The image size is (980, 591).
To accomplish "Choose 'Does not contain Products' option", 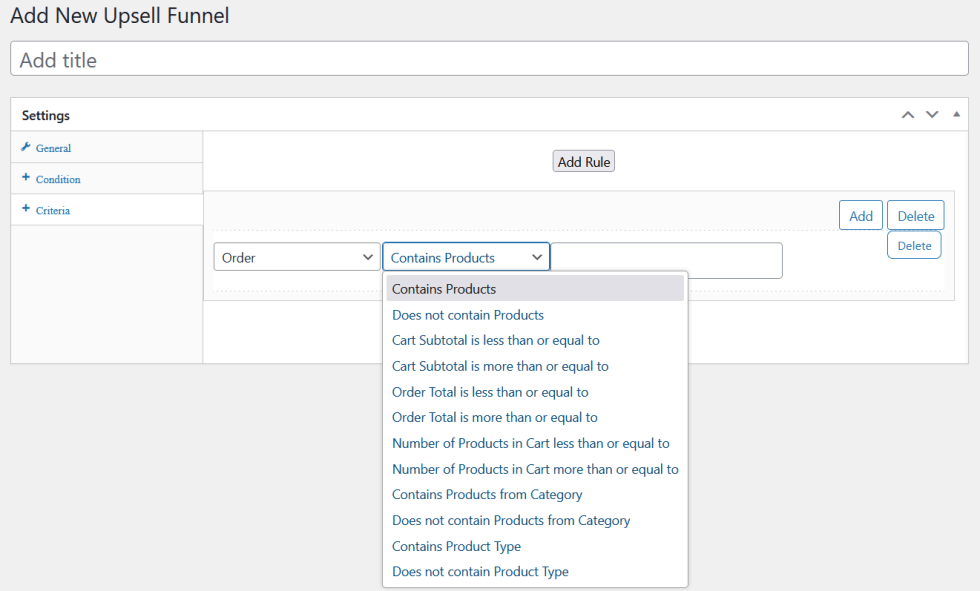I will 468,315.
